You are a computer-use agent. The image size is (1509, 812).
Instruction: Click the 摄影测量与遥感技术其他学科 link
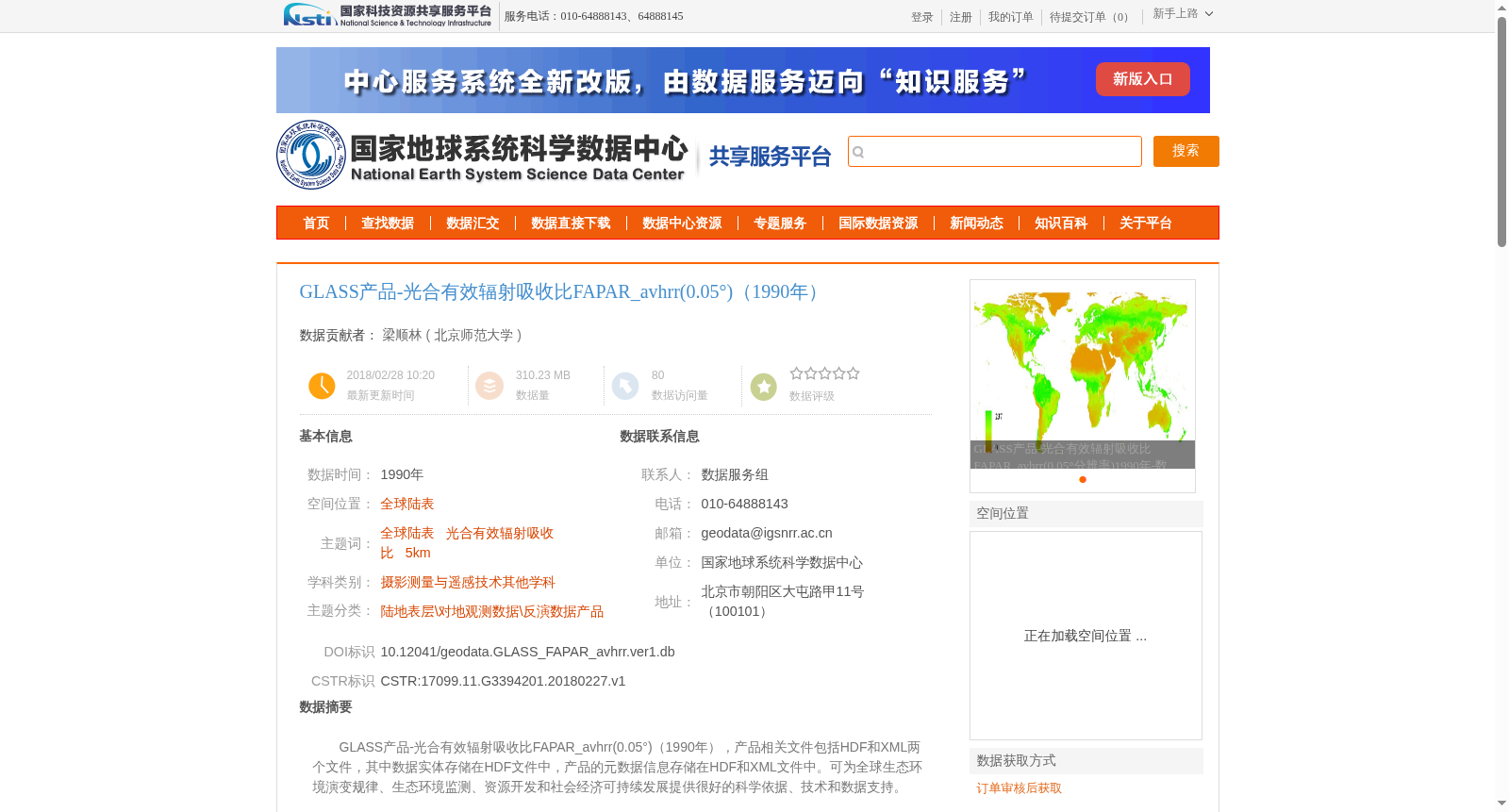(x=468, y=582)
